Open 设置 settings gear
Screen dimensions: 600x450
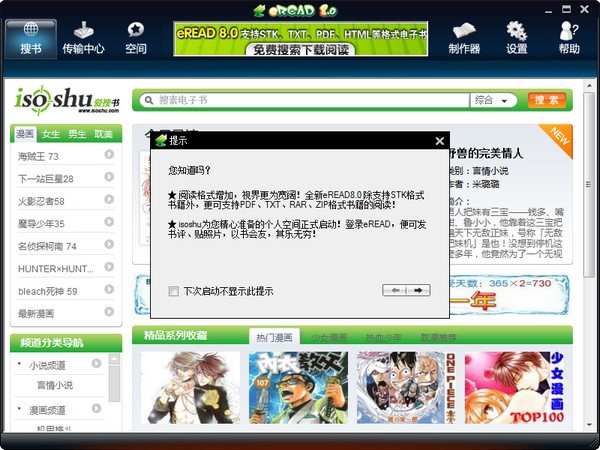click(x=517, y=39)
